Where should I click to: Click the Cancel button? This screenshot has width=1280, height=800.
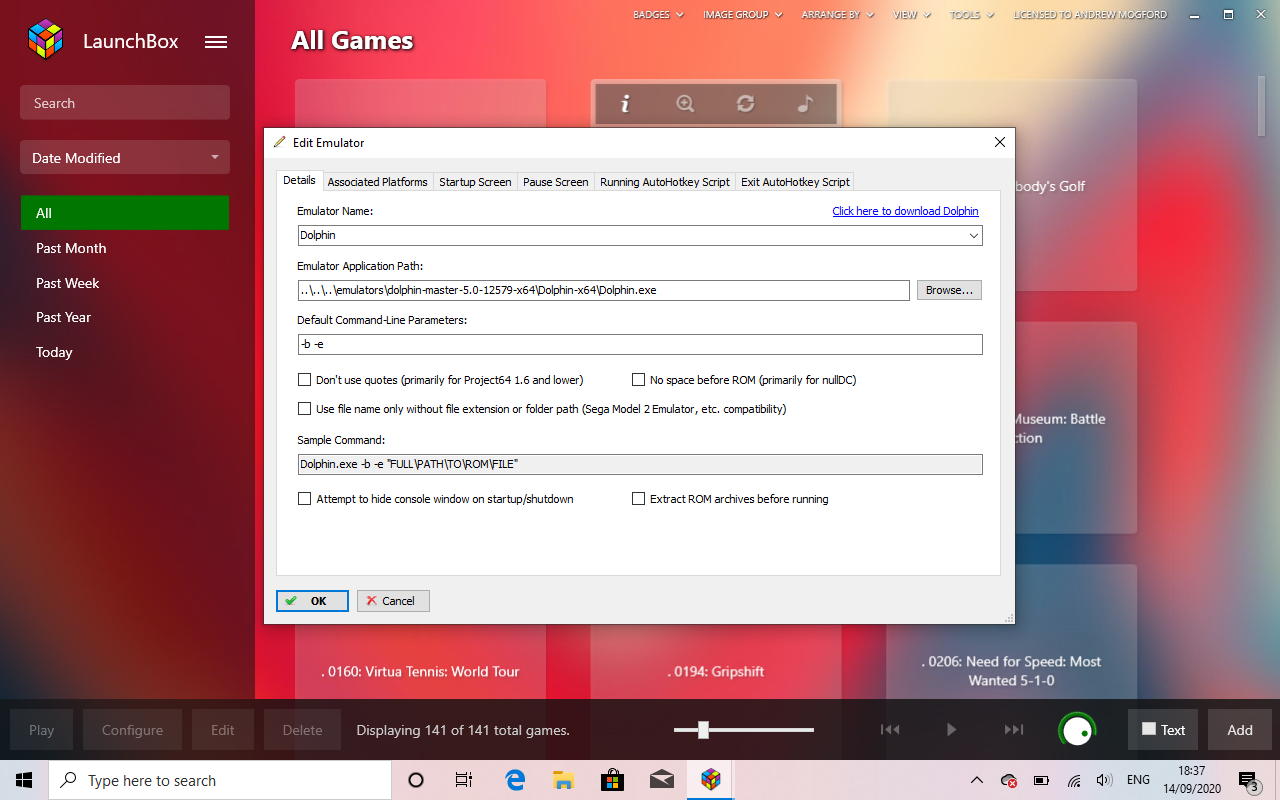pos(393,601)
